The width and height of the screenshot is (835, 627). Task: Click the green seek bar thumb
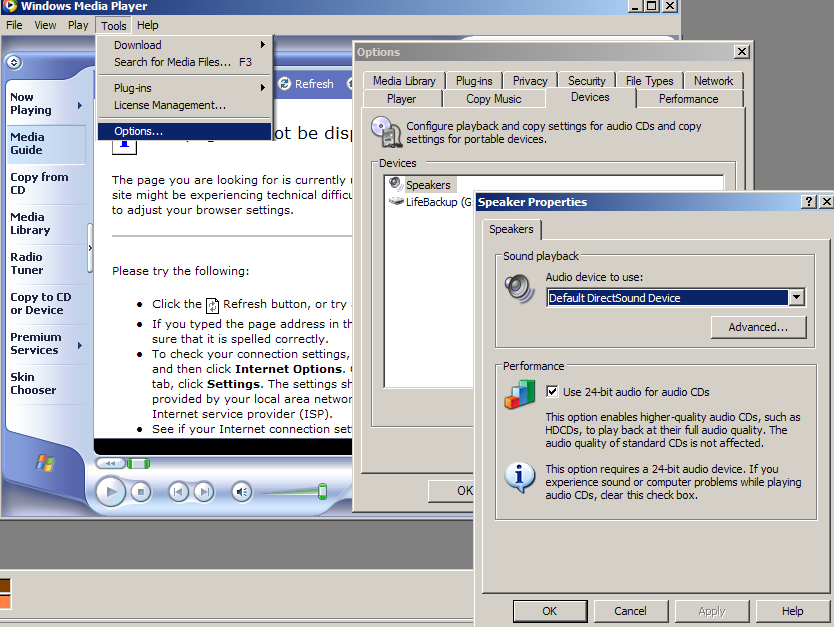point(138,463)
